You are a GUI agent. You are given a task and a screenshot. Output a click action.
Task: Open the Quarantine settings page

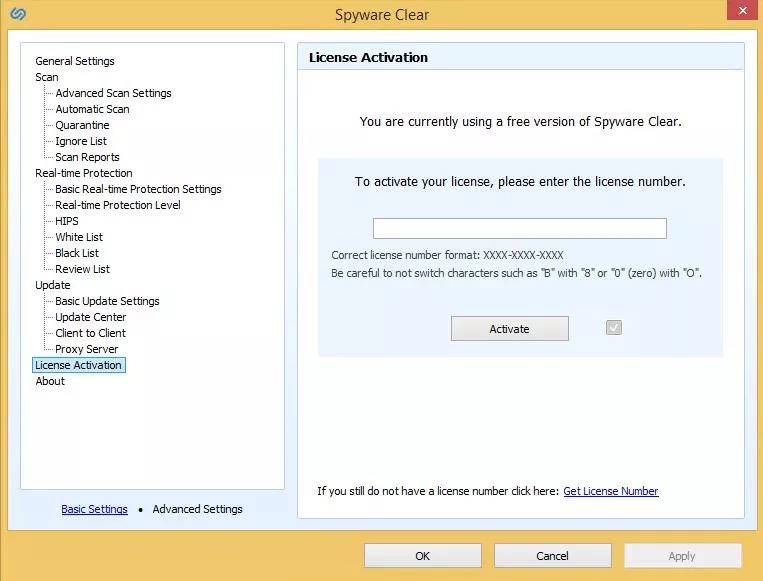click(82, 125)
